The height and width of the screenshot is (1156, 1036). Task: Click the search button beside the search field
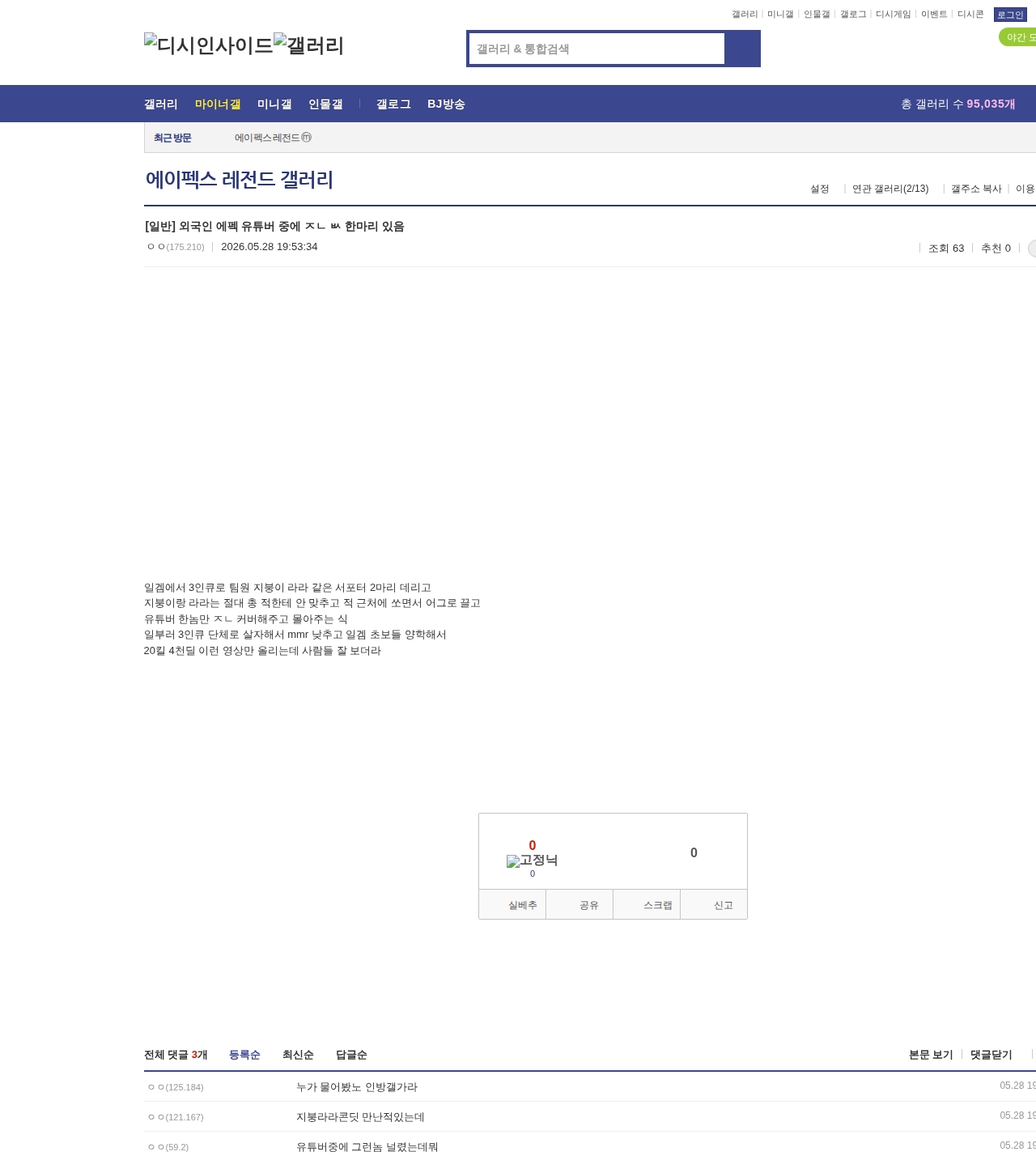point(742,49)
